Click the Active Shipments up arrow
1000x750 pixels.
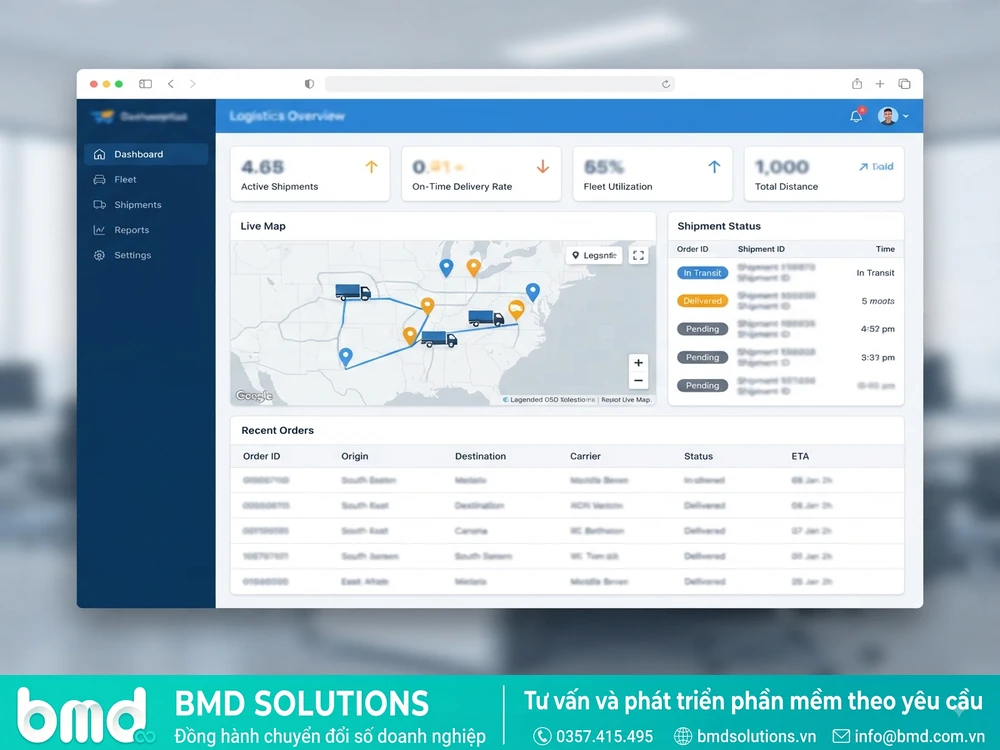pyautogui.click(x=371, y=167)
